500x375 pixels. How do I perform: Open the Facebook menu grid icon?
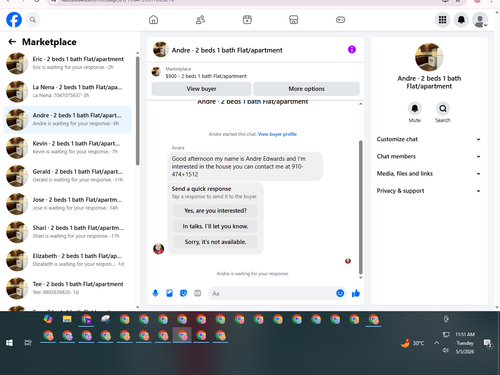442,20
